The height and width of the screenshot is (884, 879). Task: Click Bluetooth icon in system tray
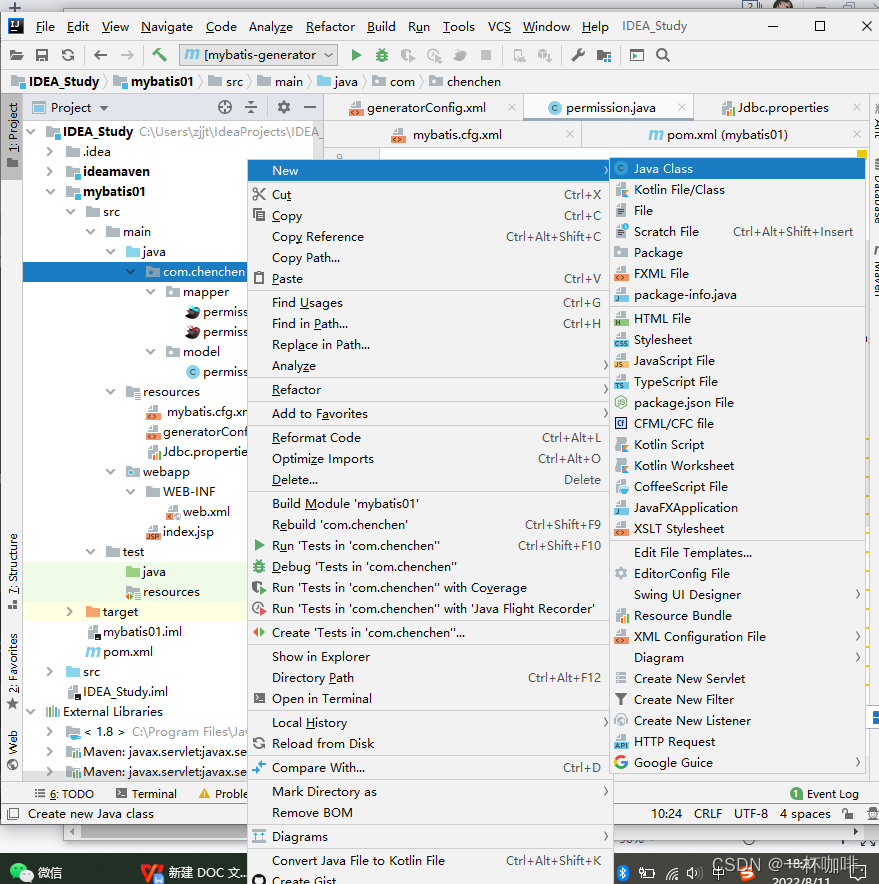click(x=622, y=873)
